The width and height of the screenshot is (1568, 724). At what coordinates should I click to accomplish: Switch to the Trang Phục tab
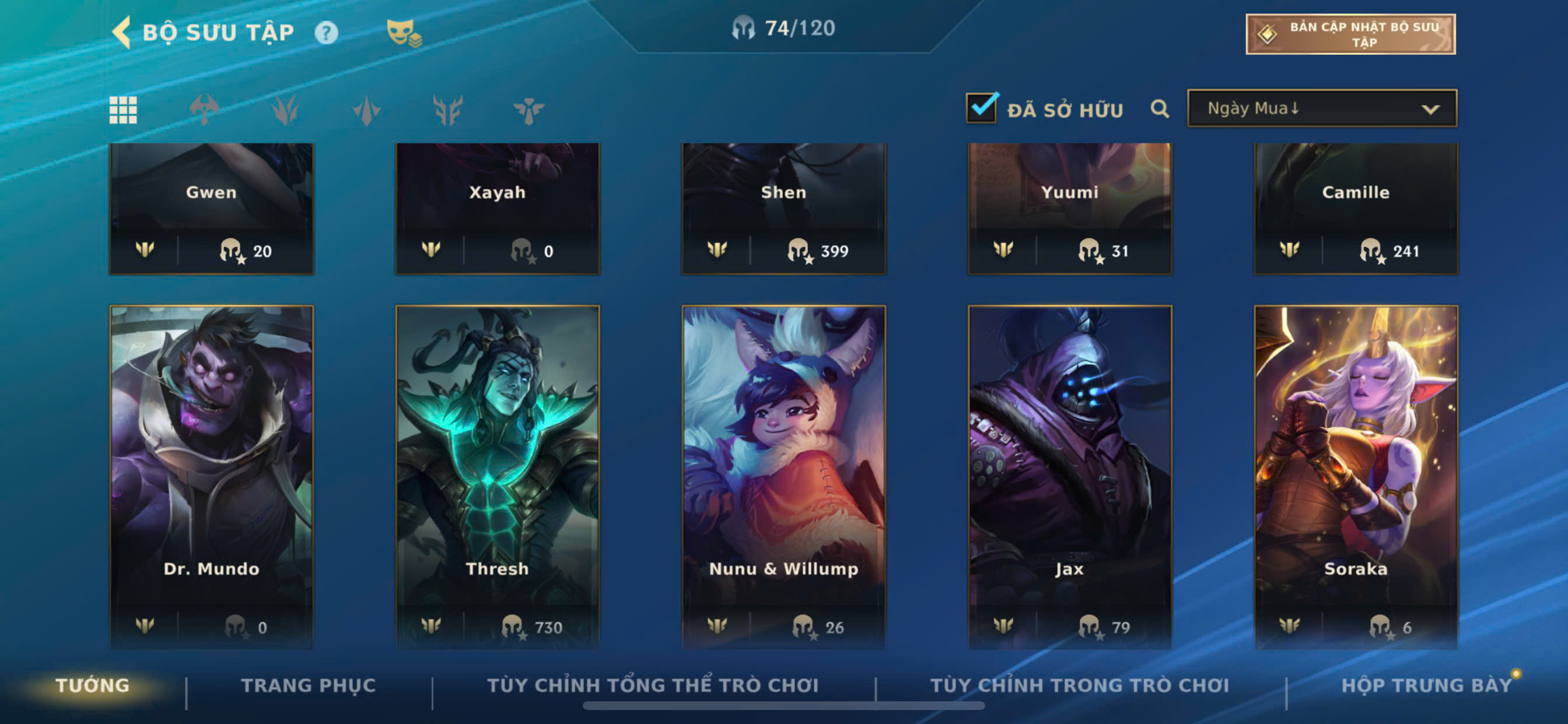(309, 685)
